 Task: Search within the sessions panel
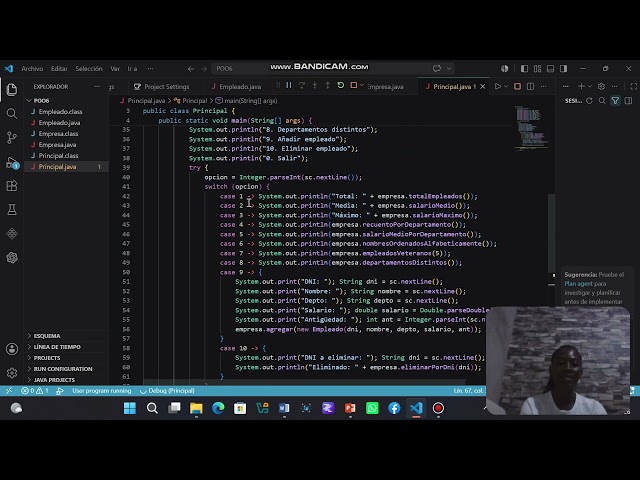pyautogui.click(x=602, y=100)
